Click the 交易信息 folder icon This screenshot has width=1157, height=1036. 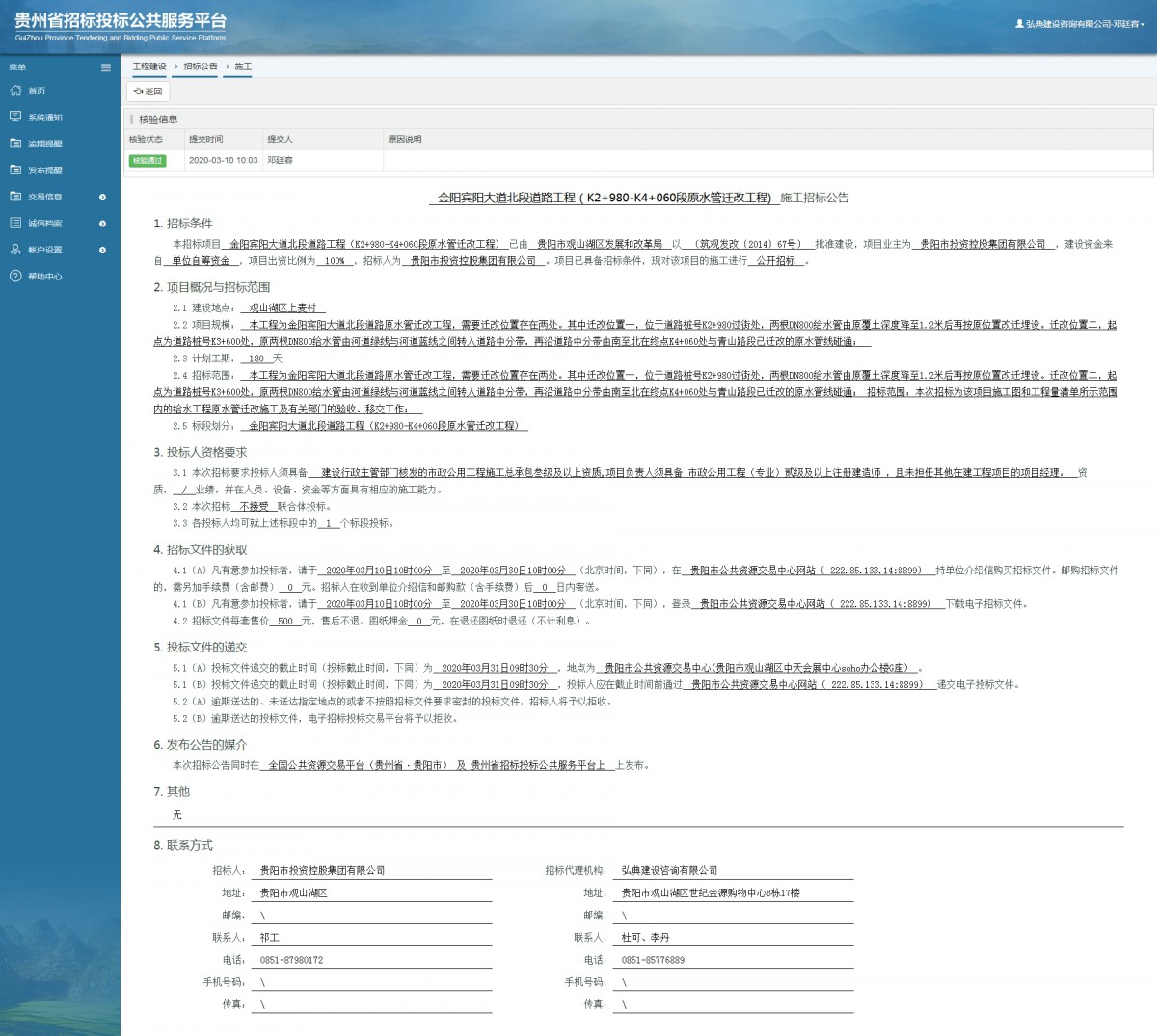click(x=15, y=197)
